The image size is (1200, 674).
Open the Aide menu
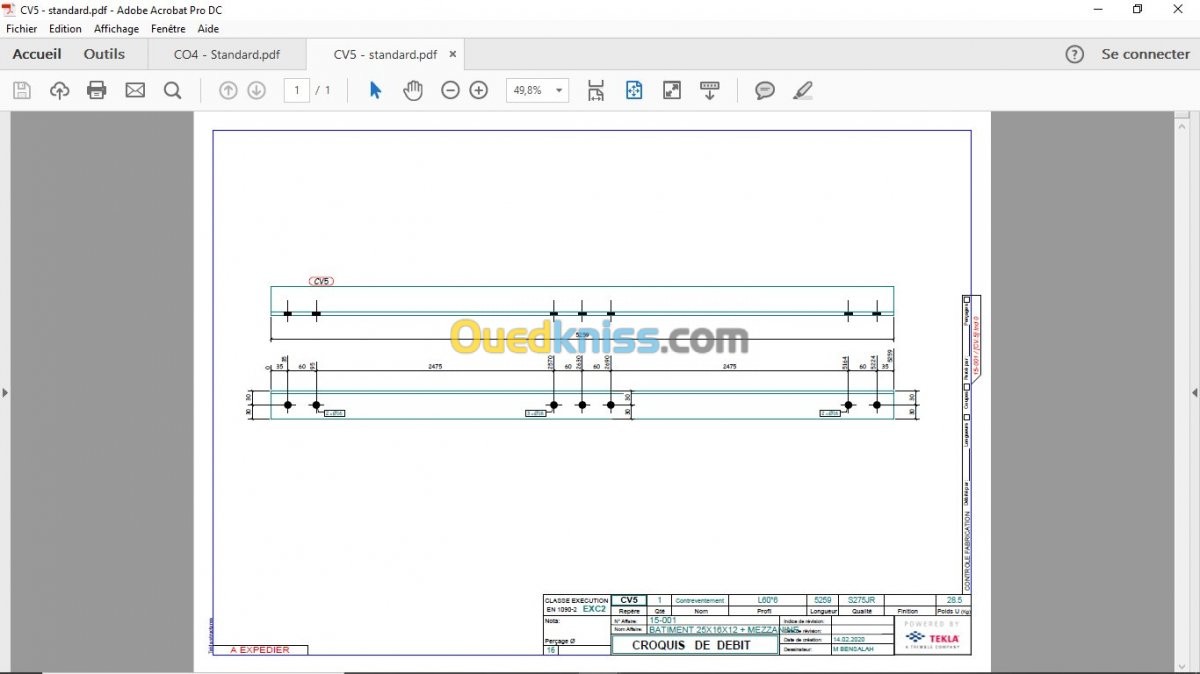pos(208,29)
